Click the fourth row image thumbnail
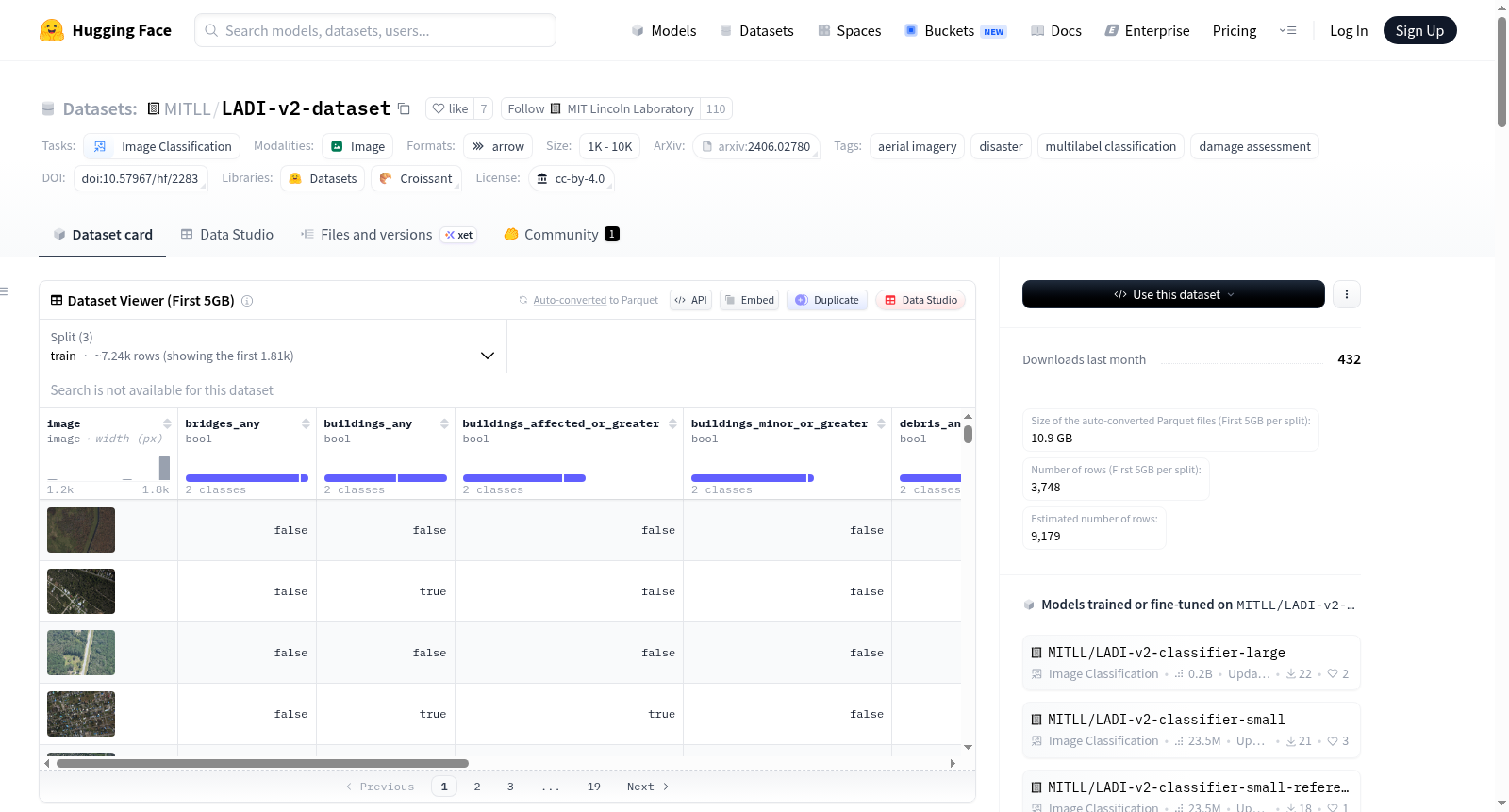 81,714
